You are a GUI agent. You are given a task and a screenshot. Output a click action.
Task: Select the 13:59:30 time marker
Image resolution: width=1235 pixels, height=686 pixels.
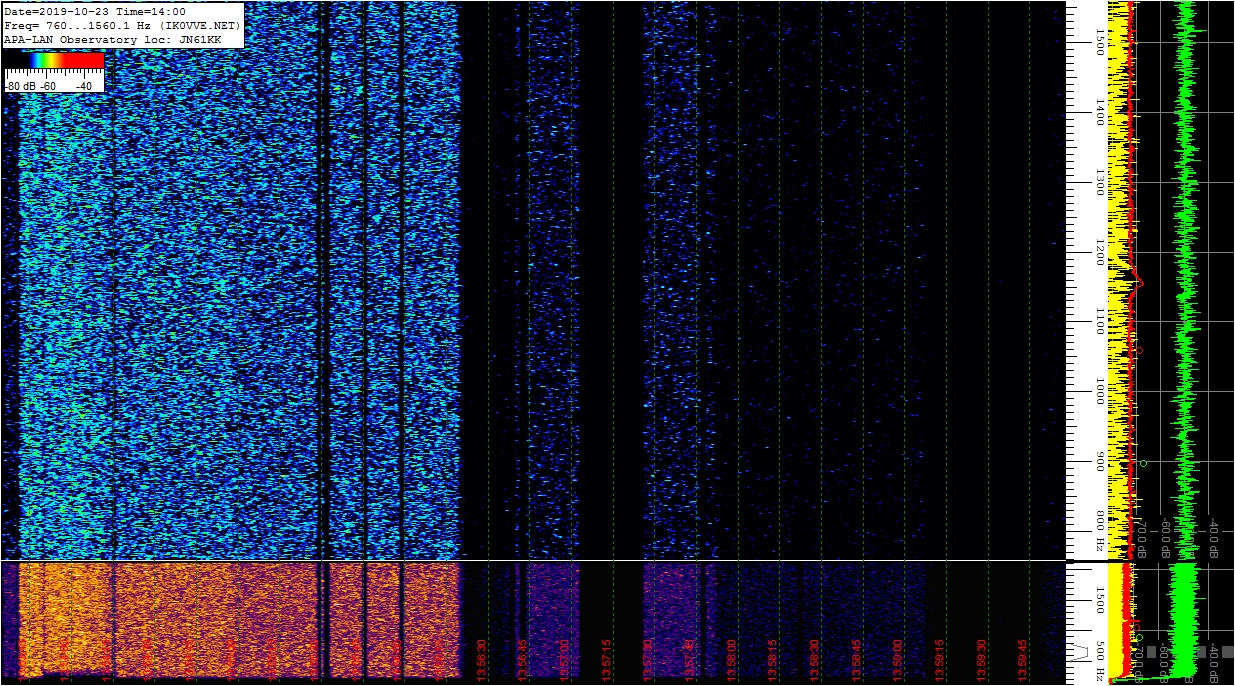point(980,661)
